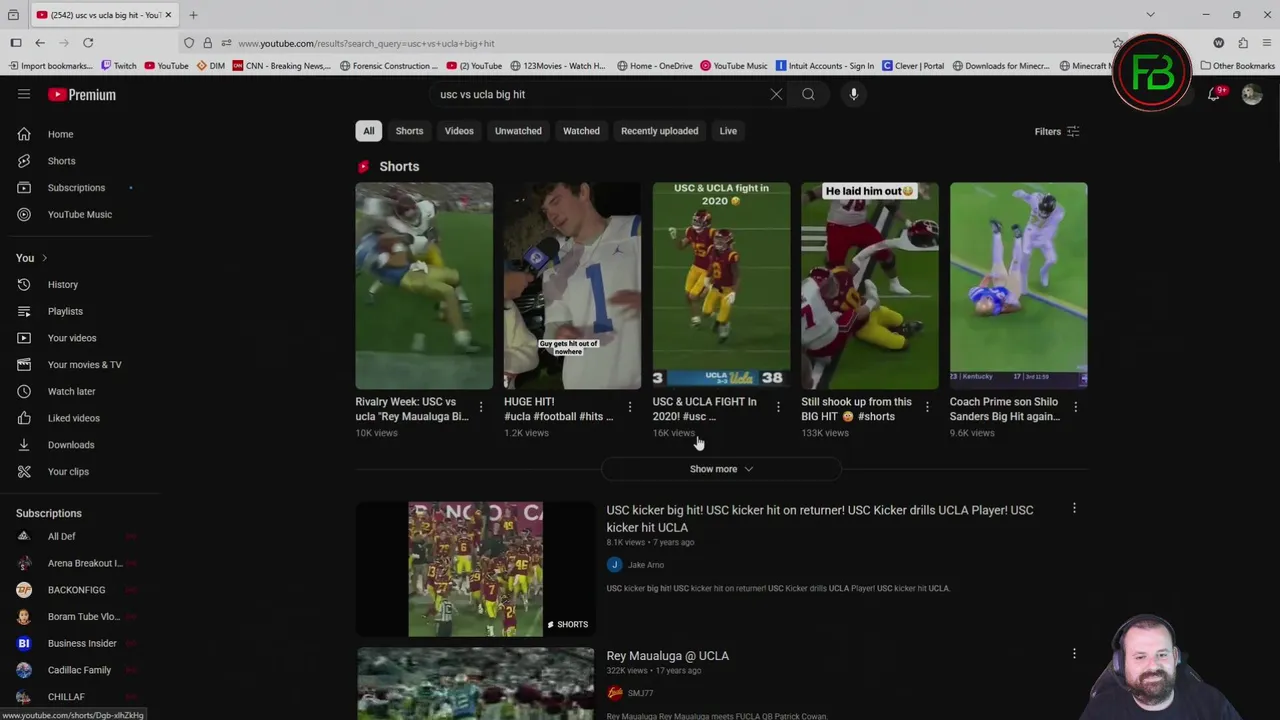Open options for Rivalry Week short
The image size is (1280, 720).
(481, 407)
